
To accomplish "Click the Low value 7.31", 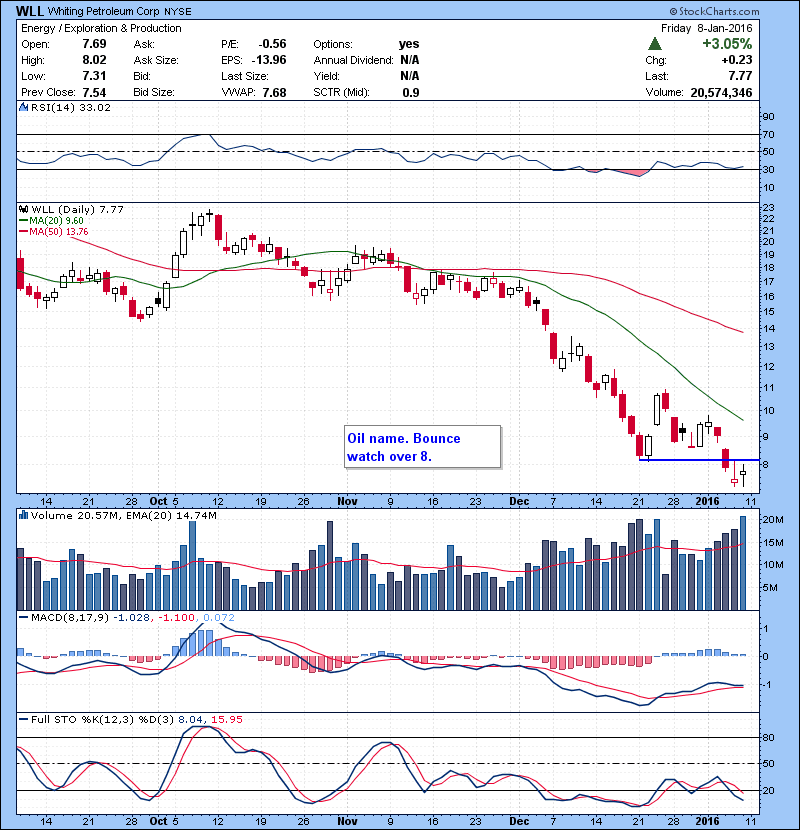I will [94, 76].
